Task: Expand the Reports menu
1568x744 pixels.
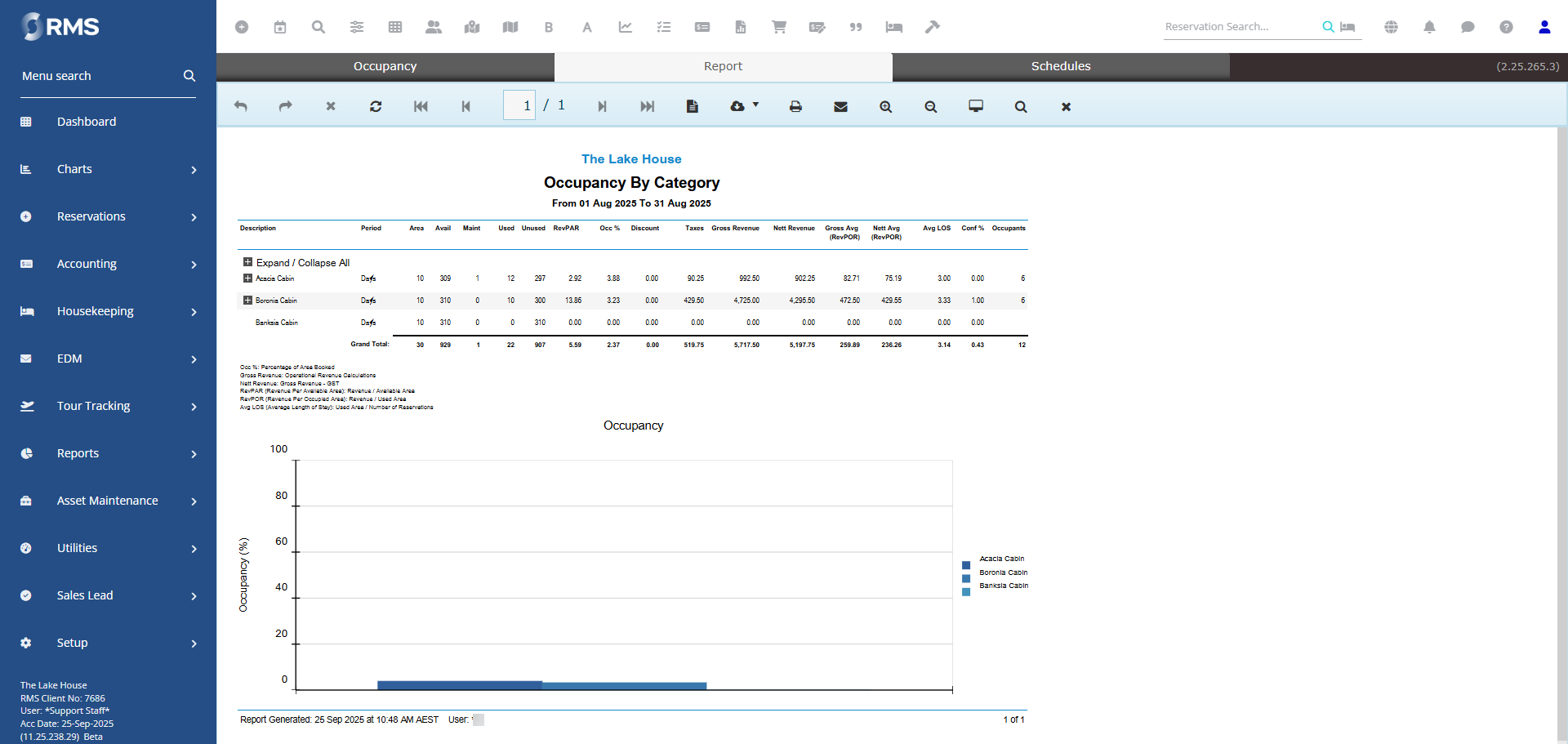Action: pyautogui.click(x=108, y=453)
